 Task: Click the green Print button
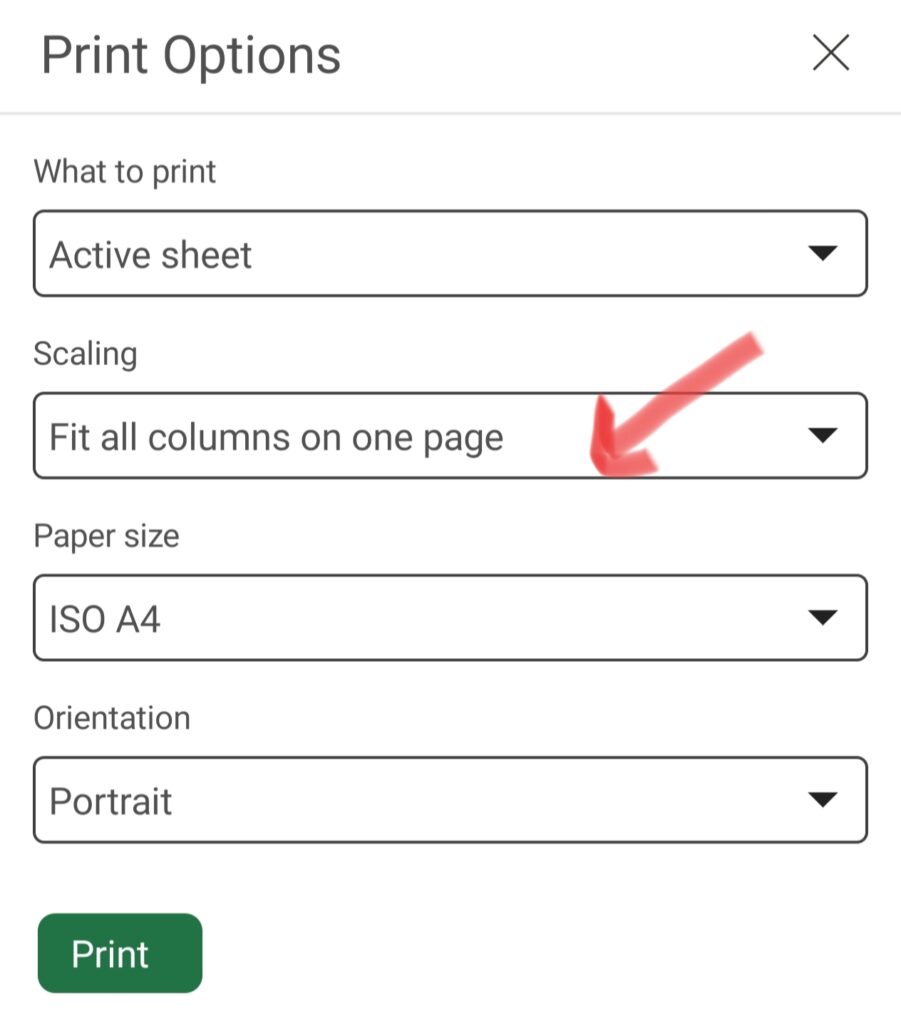click(x=120, y=953)
